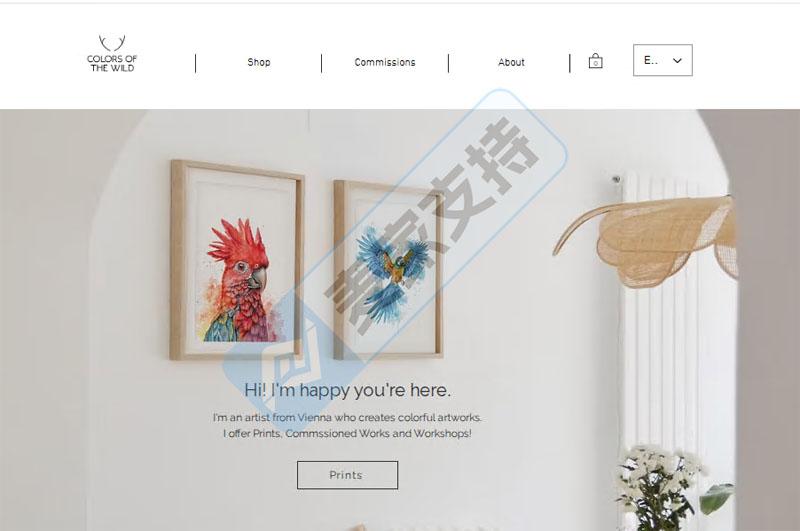The height and width of the screenshot is (531, 800).
Task: Open the Commissions menu item
Action: pyautogui.click(x=385, y=62)
